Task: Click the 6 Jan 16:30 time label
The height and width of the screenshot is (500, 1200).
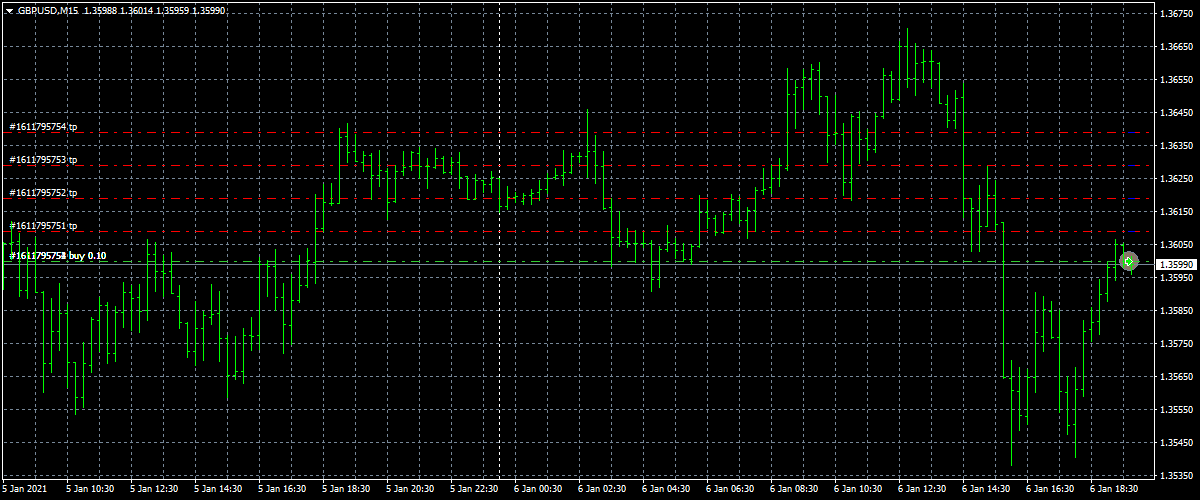Action: [x=1049, y=491]
